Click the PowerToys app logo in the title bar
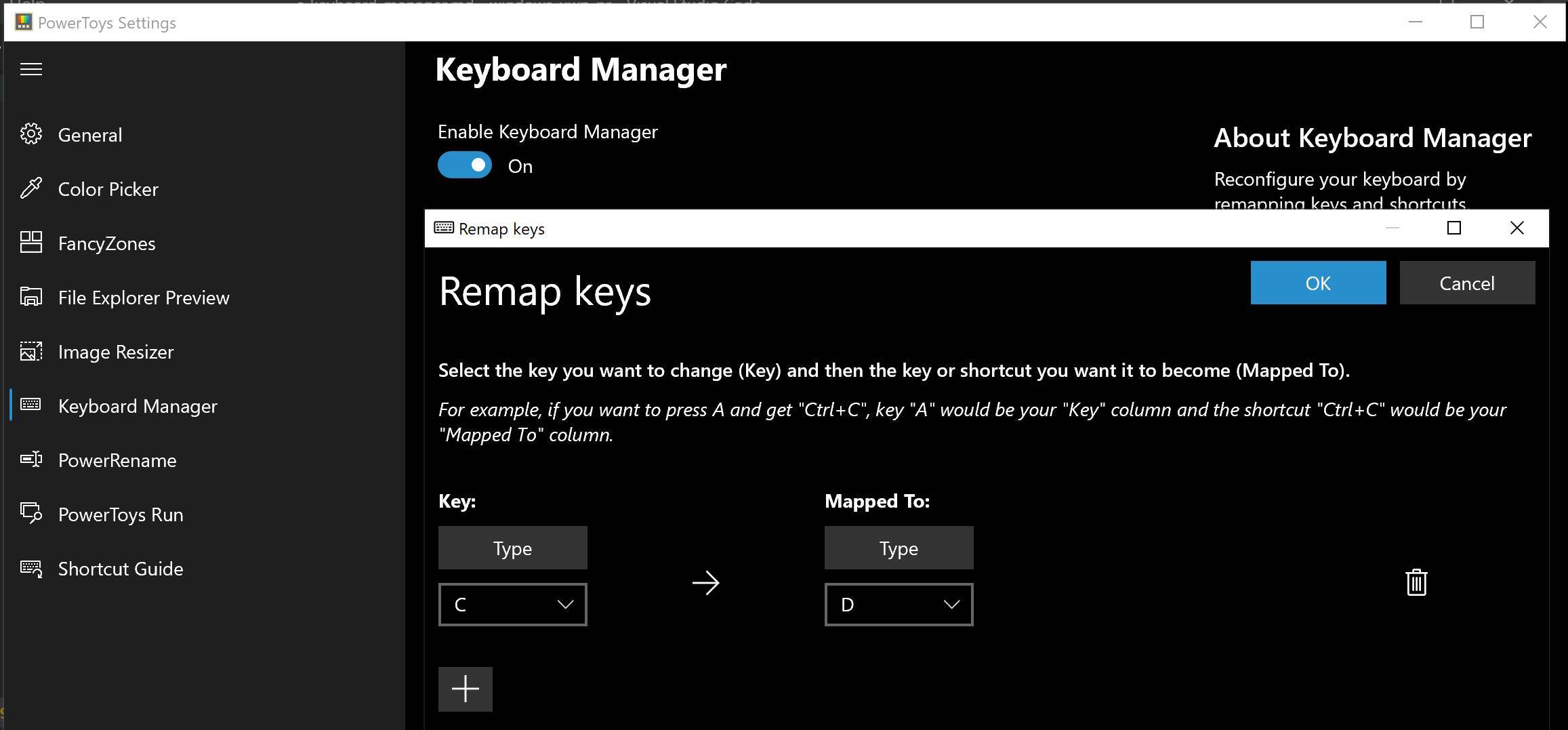The width and height of the screenshot is (1568, 730). [x=24, y=22]
